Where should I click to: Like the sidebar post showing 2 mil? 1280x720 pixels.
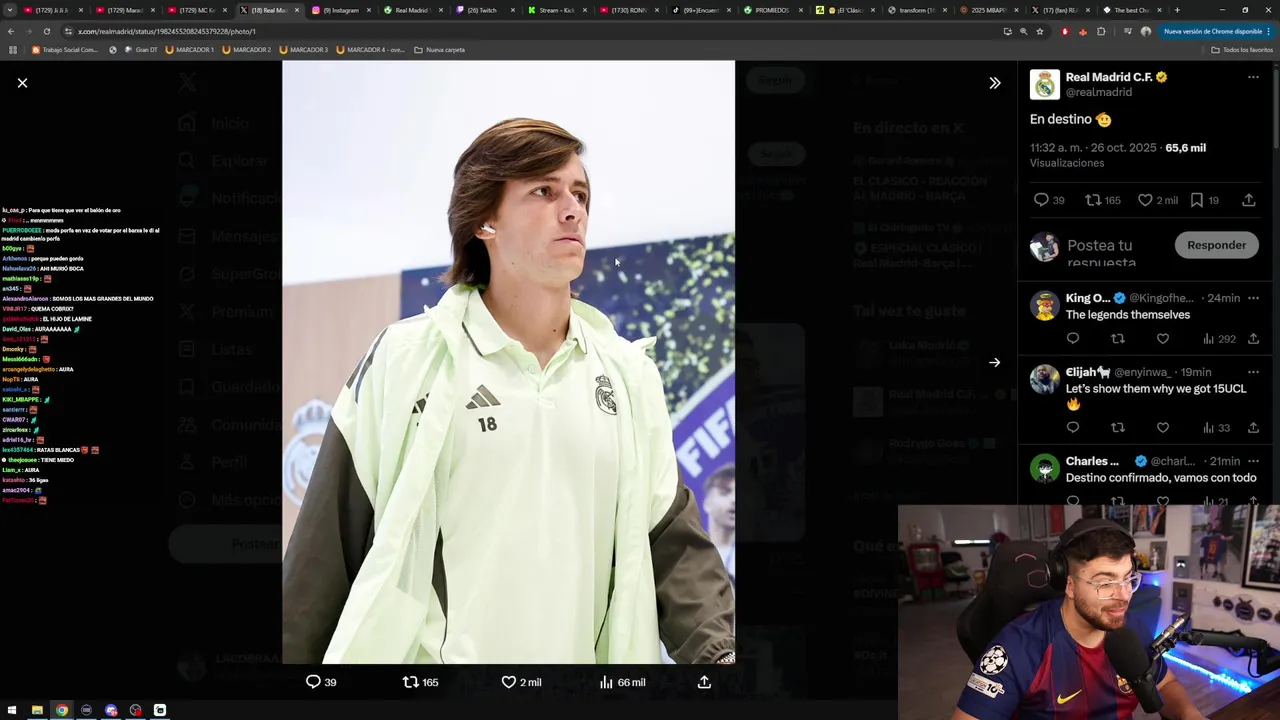tap(1158, 200)
